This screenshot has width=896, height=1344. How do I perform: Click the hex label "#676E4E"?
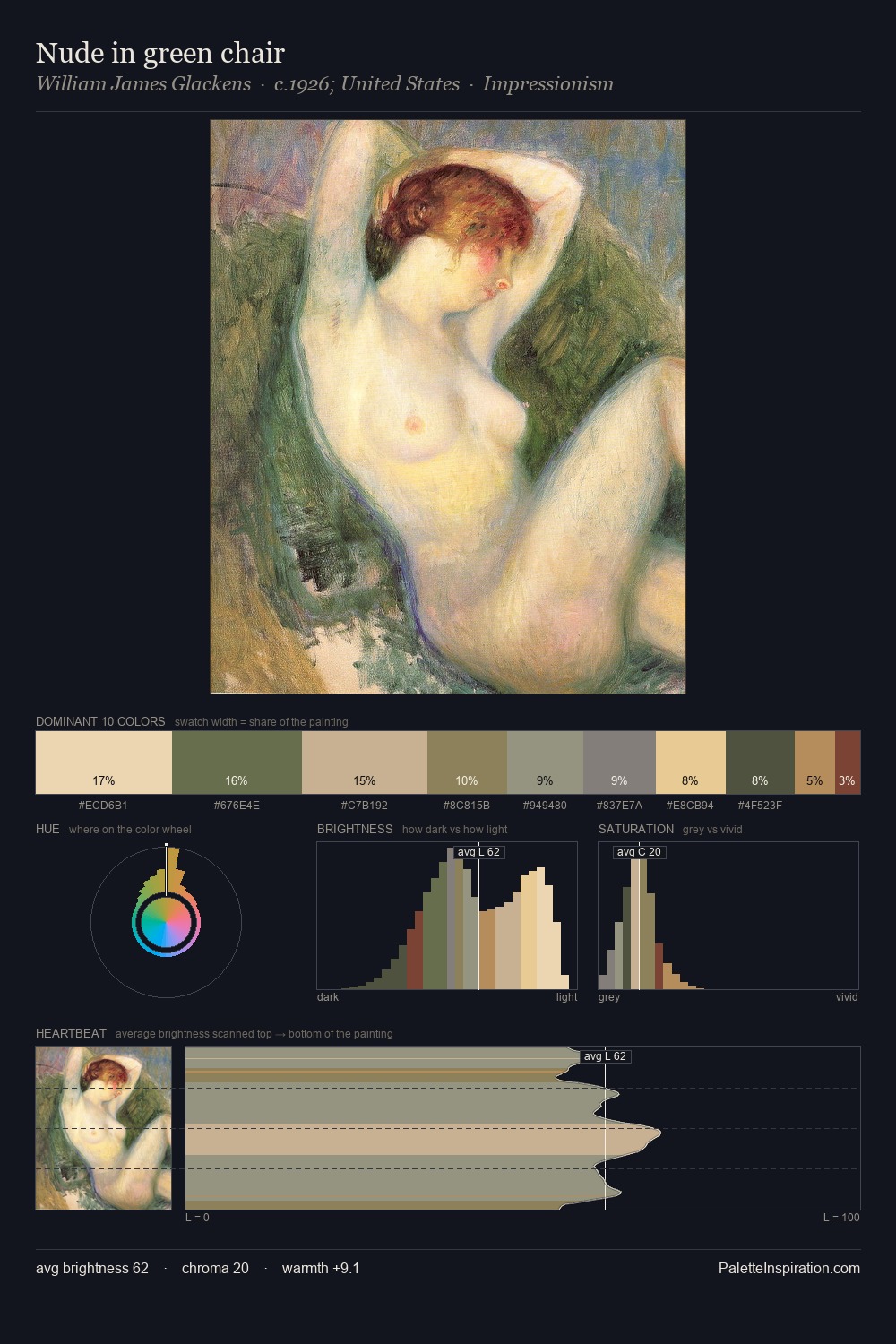(x=237, y=806)
